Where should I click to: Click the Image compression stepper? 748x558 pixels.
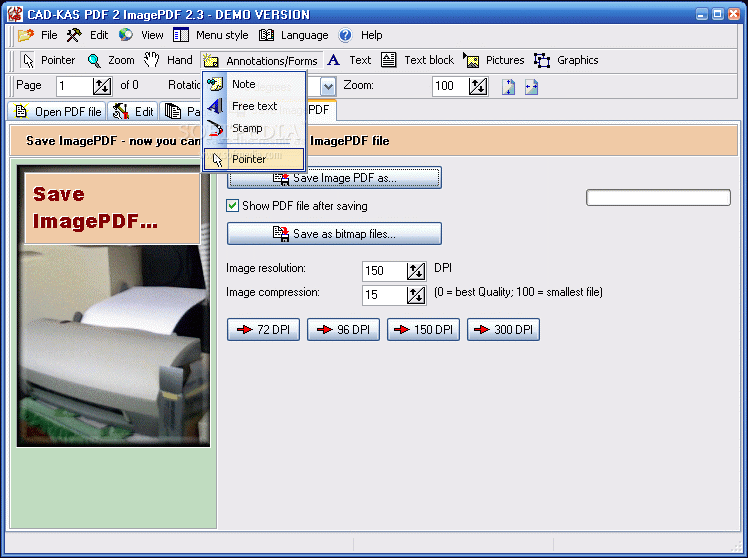416,295
